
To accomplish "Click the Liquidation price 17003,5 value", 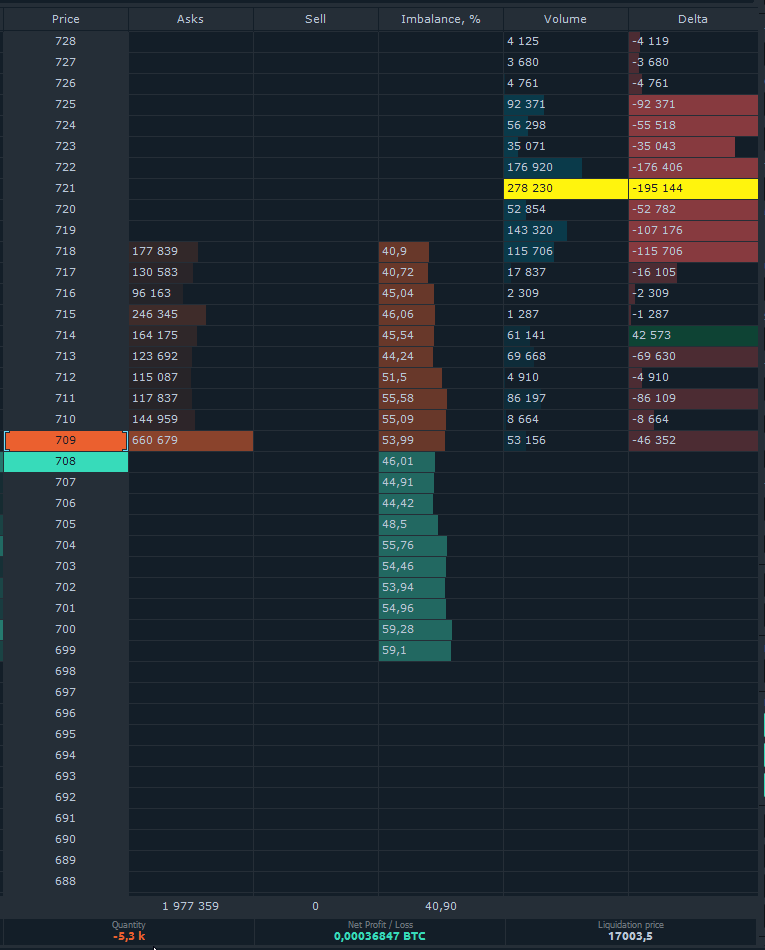I will [x=631, y=937].
